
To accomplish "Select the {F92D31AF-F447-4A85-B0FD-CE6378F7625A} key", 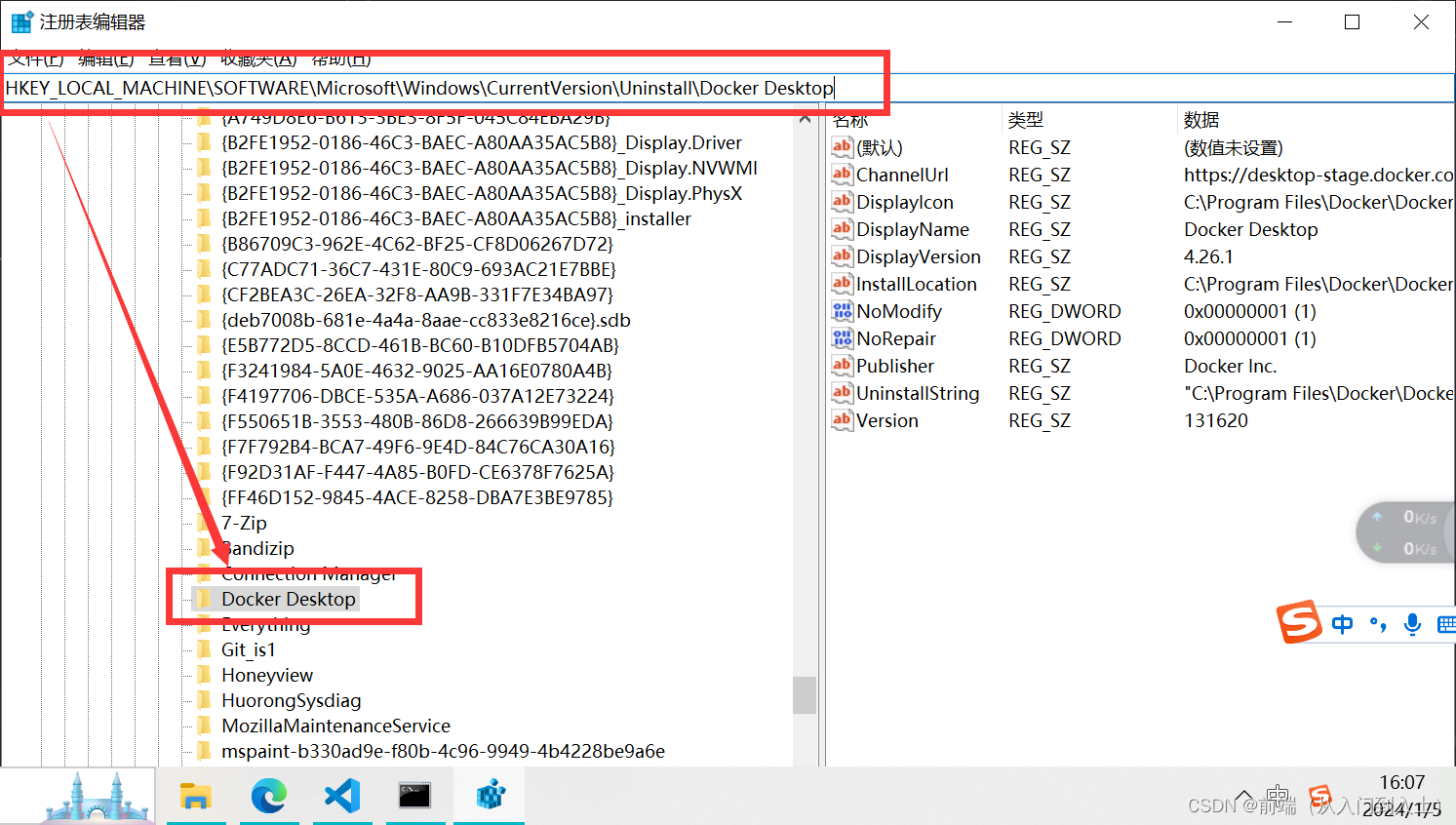I will [417, 472].
